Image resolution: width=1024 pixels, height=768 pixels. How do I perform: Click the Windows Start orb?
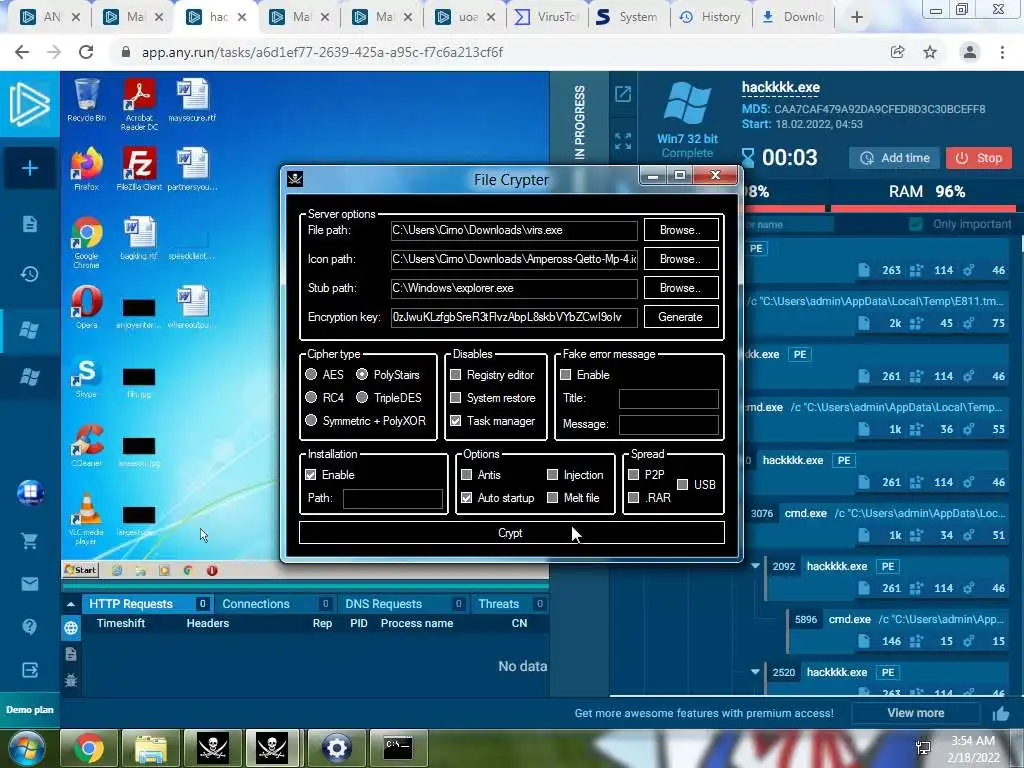(26, 748)
